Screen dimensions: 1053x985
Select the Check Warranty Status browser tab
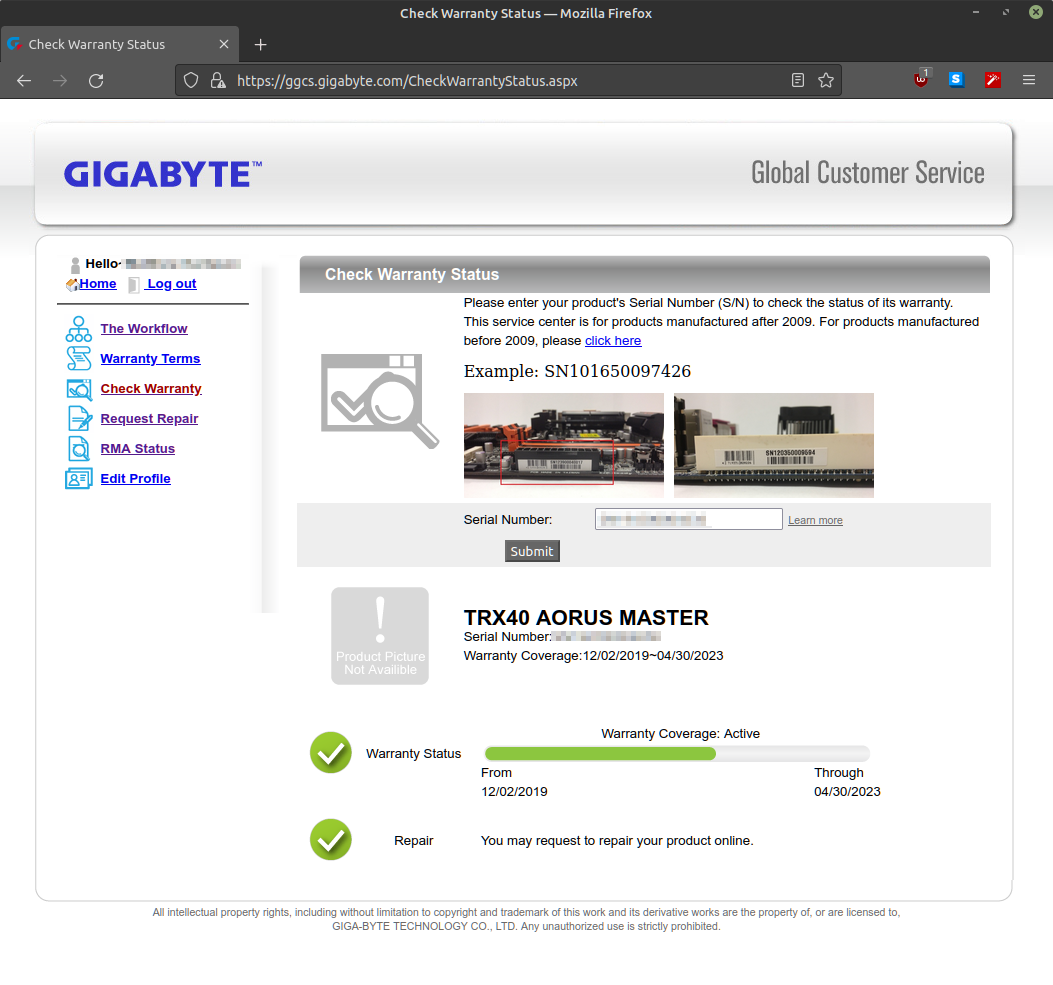point(120,44)
